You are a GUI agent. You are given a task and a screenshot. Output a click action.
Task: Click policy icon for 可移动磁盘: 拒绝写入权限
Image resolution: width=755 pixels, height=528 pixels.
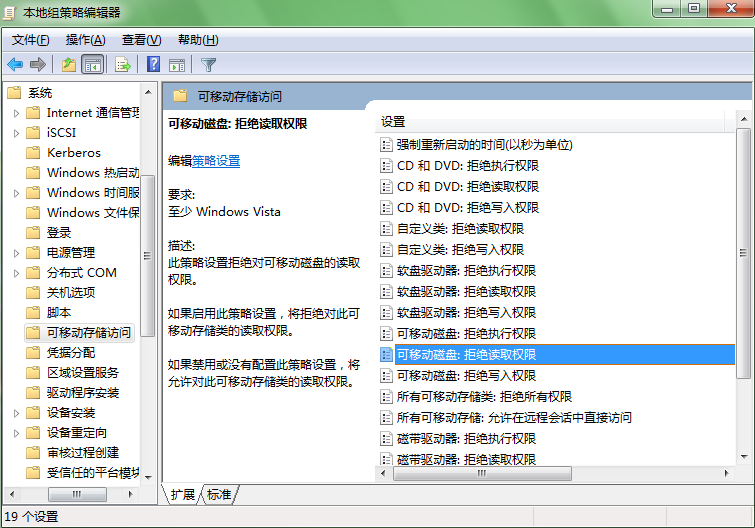386,375
